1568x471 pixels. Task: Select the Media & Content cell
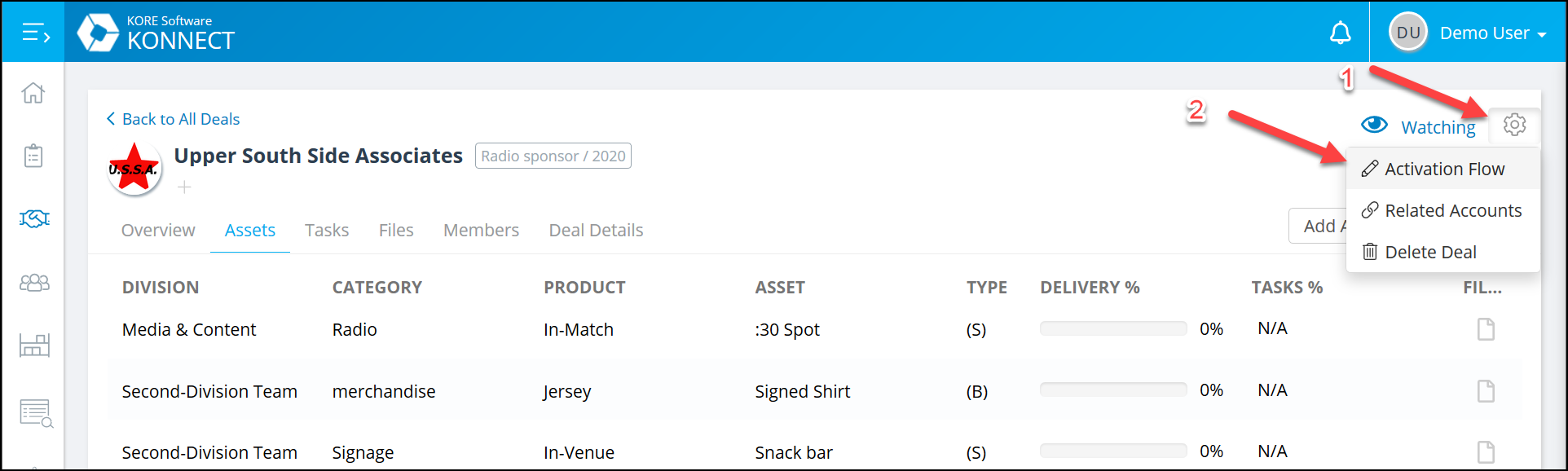(189, 329)
